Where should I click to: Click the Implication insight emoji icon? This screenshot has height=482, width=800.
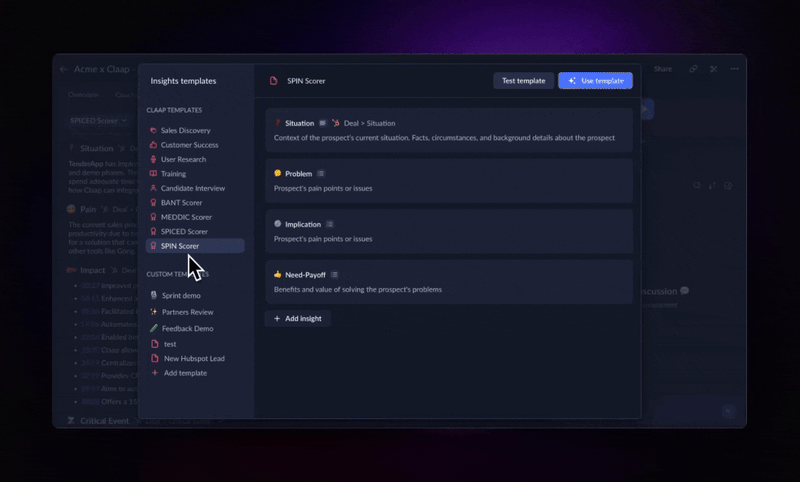coord(278,224)
